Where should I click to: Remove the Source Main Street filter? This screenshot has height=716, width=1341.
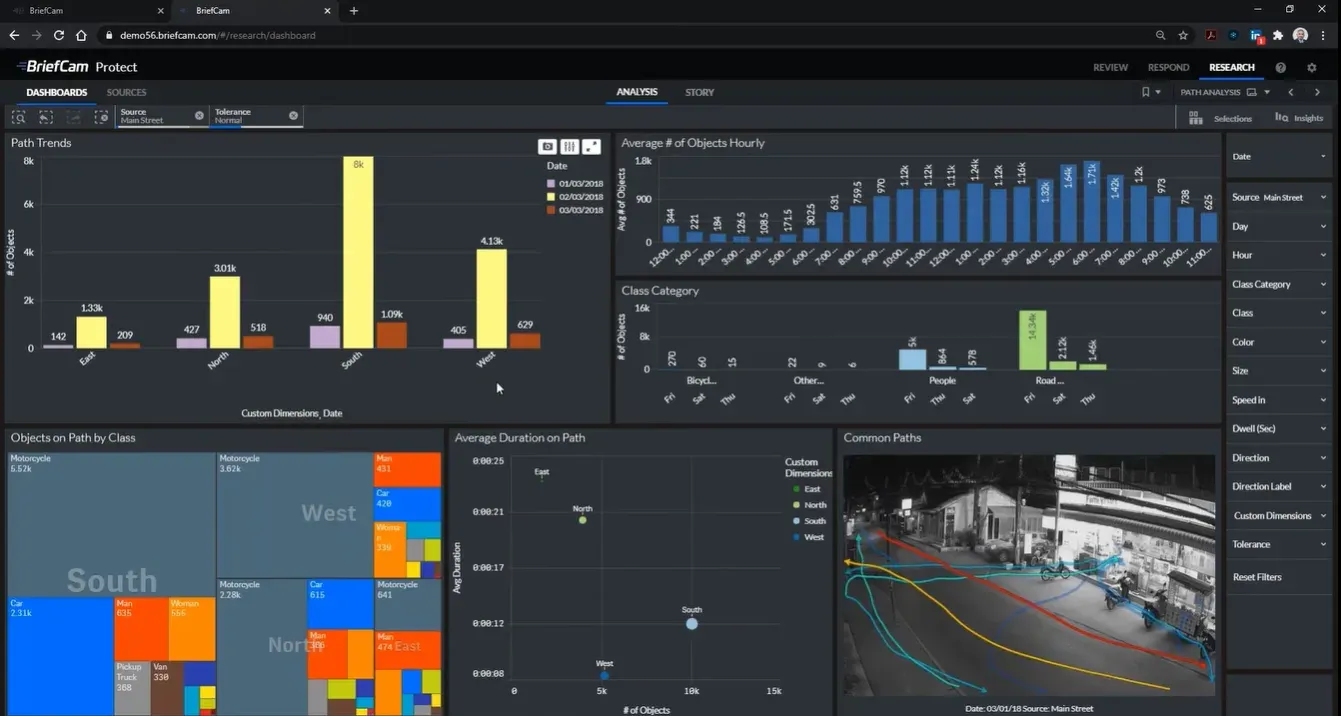coord(199,116)
